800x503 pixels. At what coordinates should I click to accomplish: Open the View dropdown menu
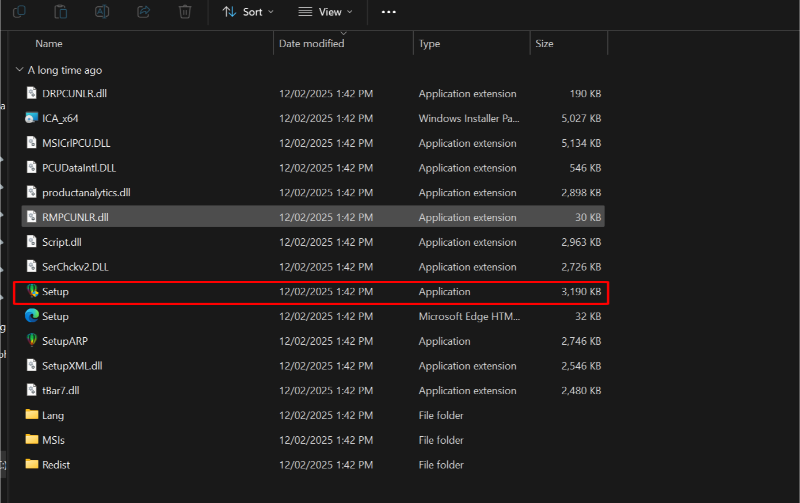click(x=326, y=12)
